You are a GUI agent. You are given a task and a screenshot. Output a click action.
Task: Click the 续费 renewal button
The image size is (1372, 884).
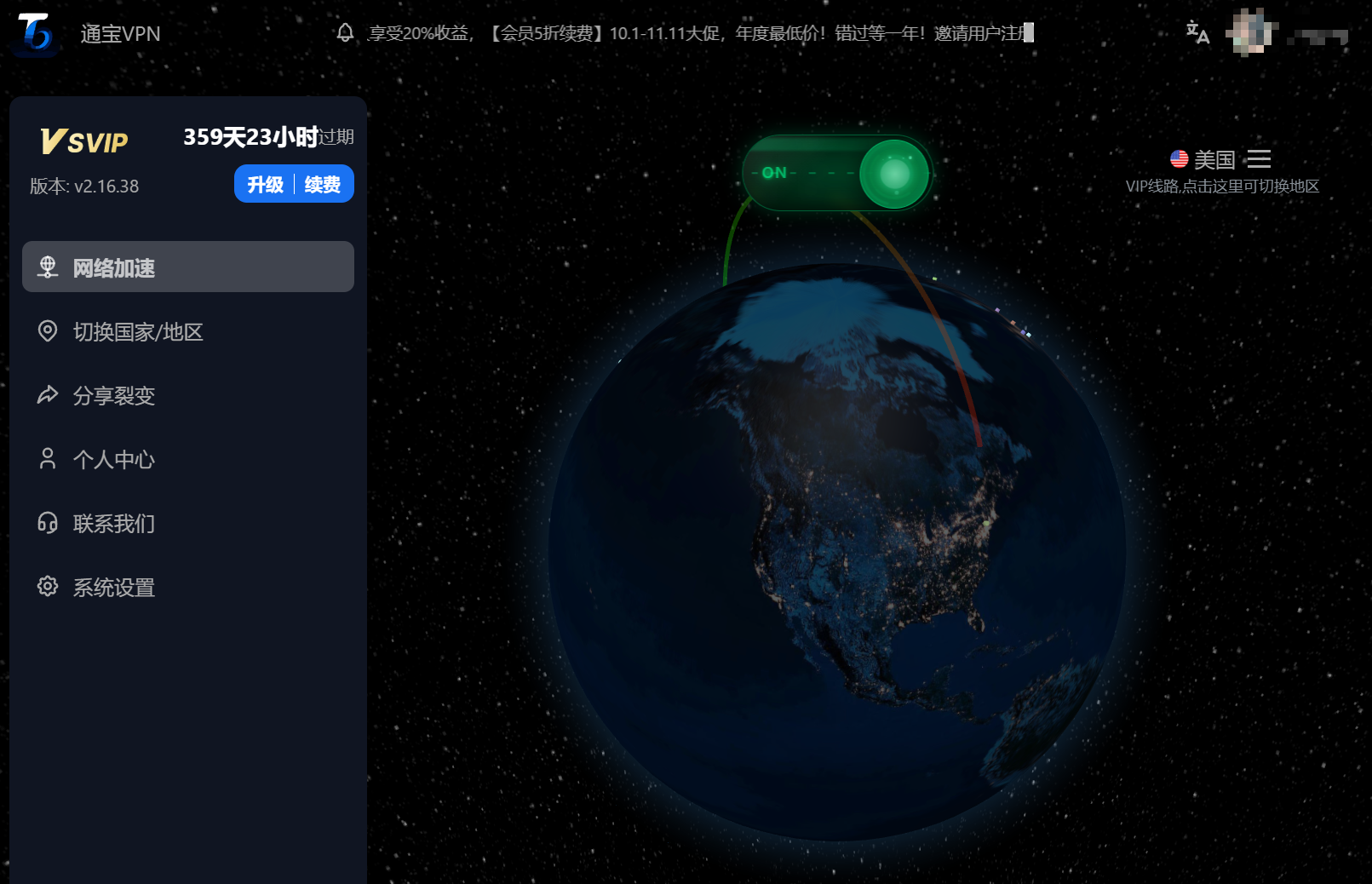coord(320,183)
